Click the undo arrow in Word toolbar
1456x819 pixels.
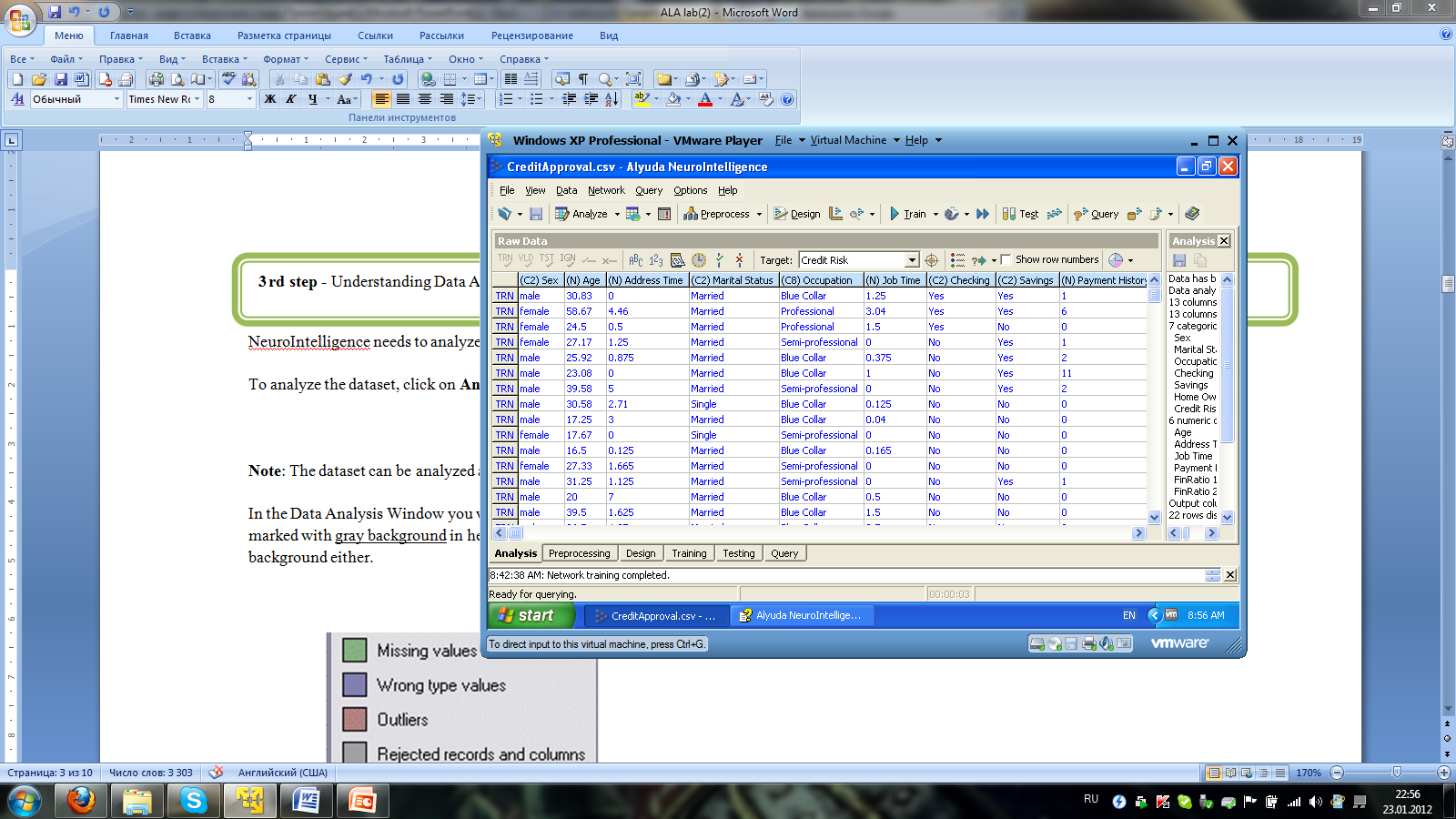[366, 79]
